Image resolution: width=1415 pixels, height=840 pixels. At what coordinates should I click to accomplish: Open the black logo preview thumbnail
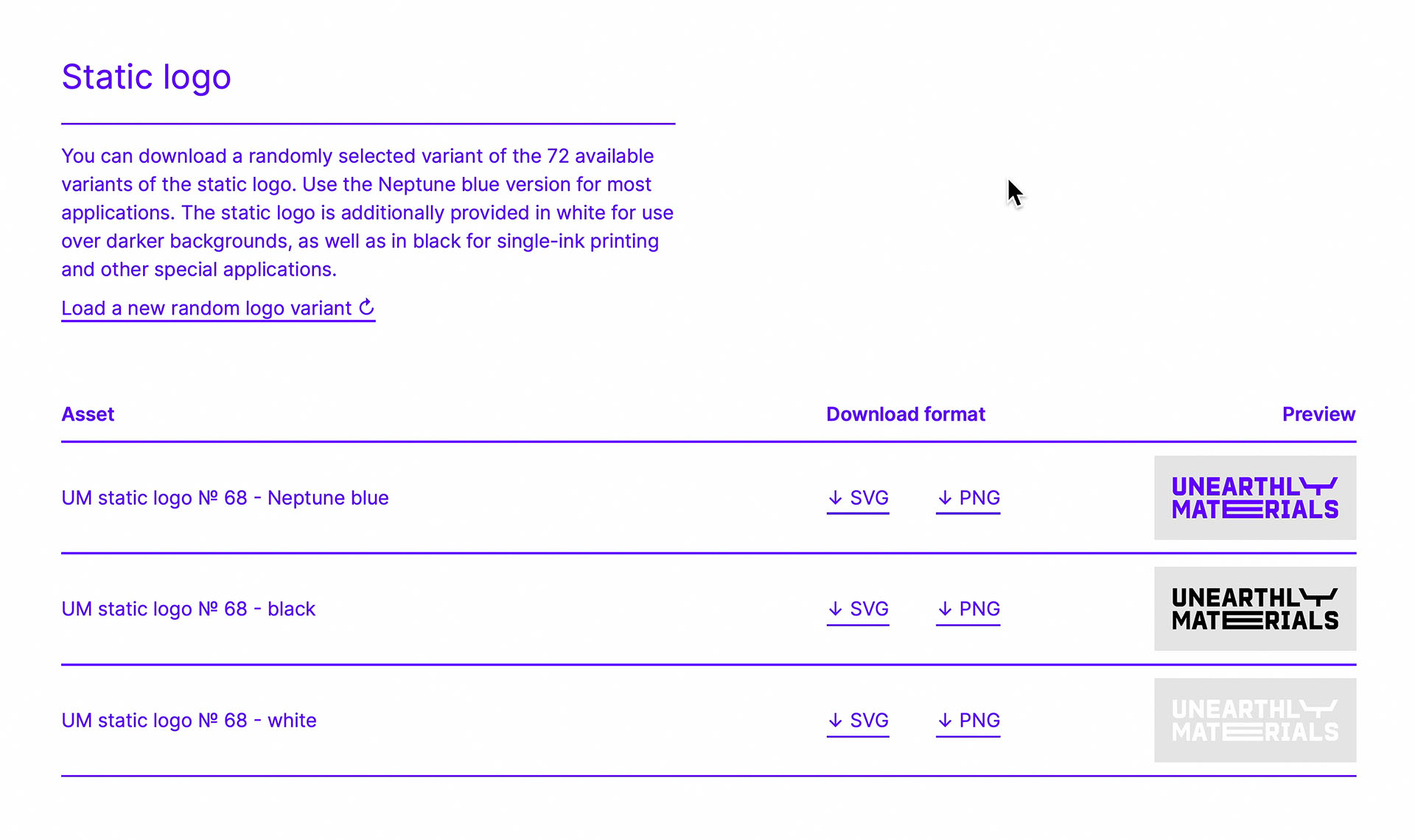[1254, 609]
